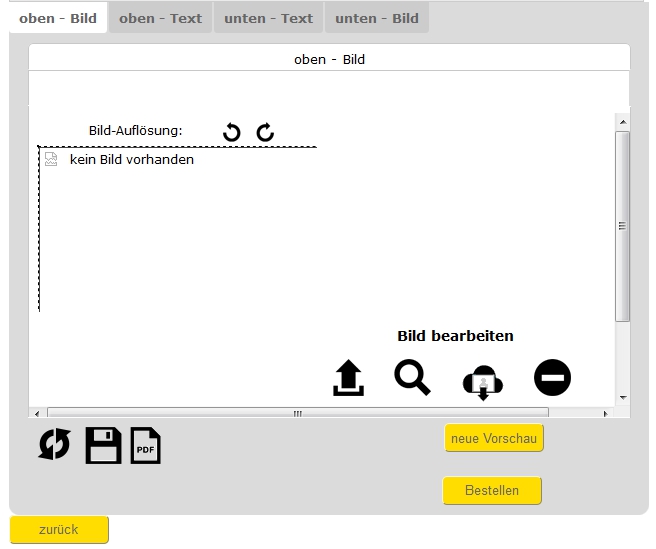
Task: Go to the unten - Bild tab
Action: [377, 18]
